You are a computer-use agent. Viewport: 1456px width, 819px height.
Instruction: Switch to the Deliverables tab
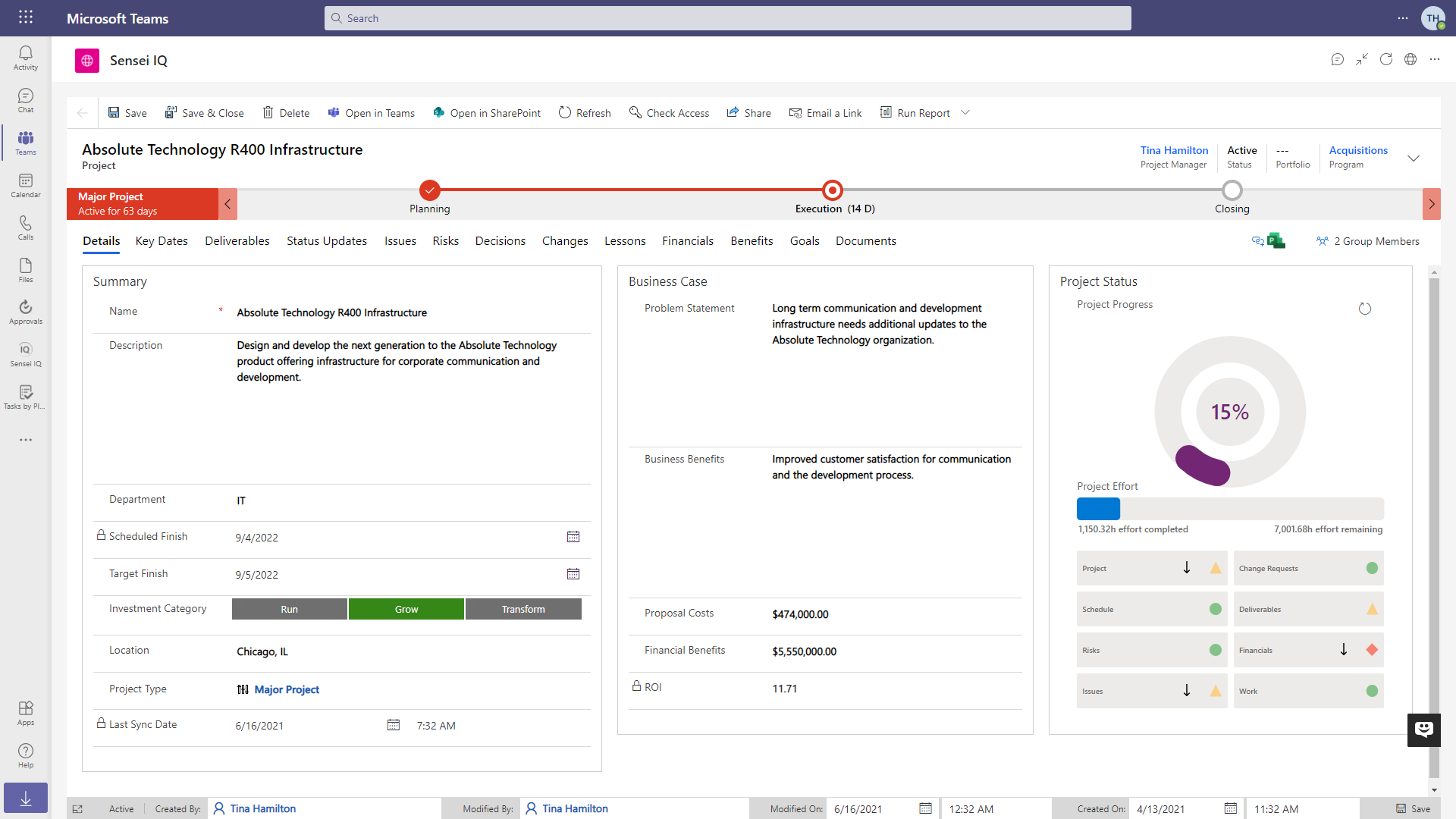click(x=237, y=241)
